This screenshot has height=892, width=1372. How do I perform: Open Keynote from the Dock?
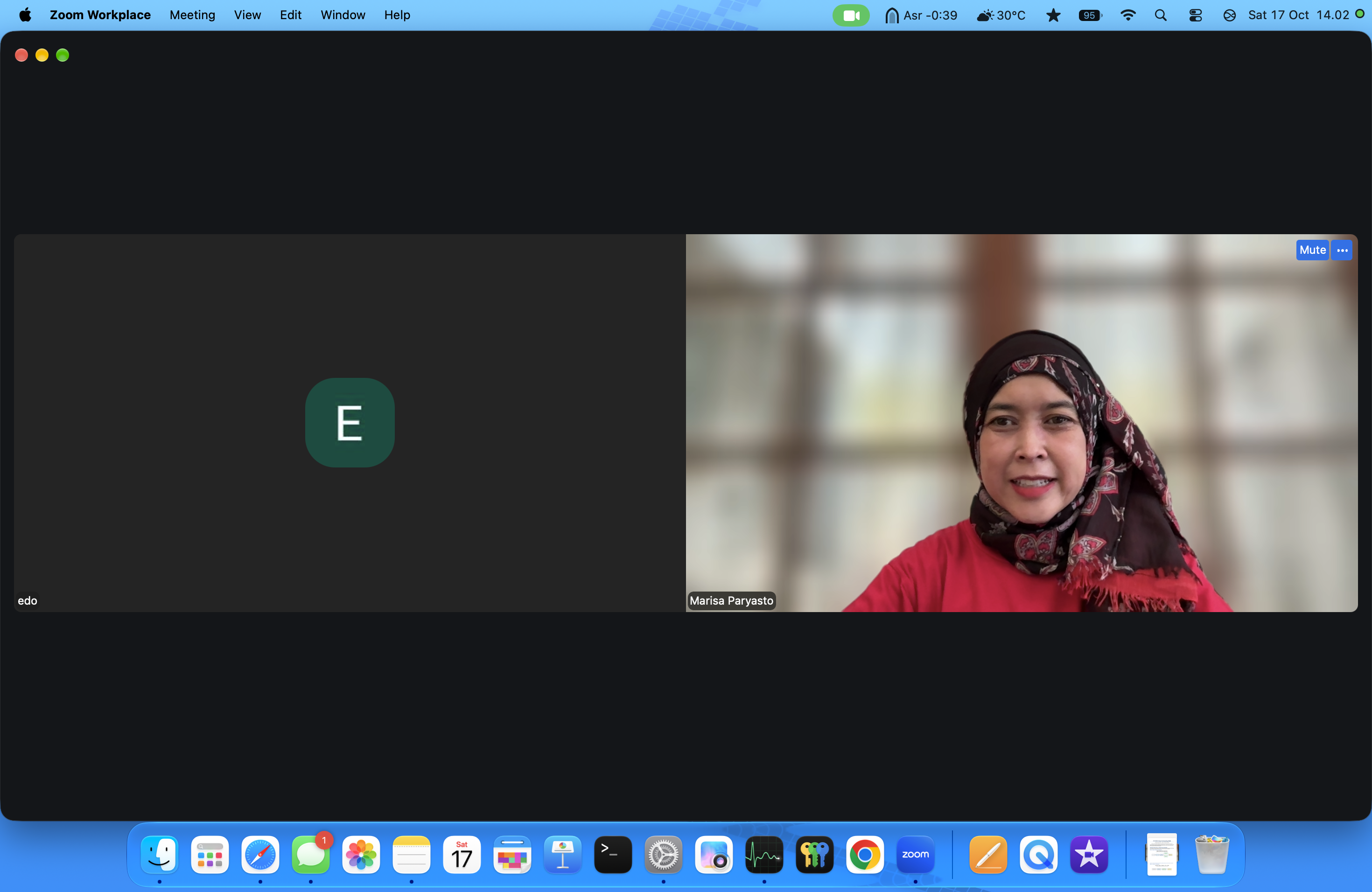point(563,854)
